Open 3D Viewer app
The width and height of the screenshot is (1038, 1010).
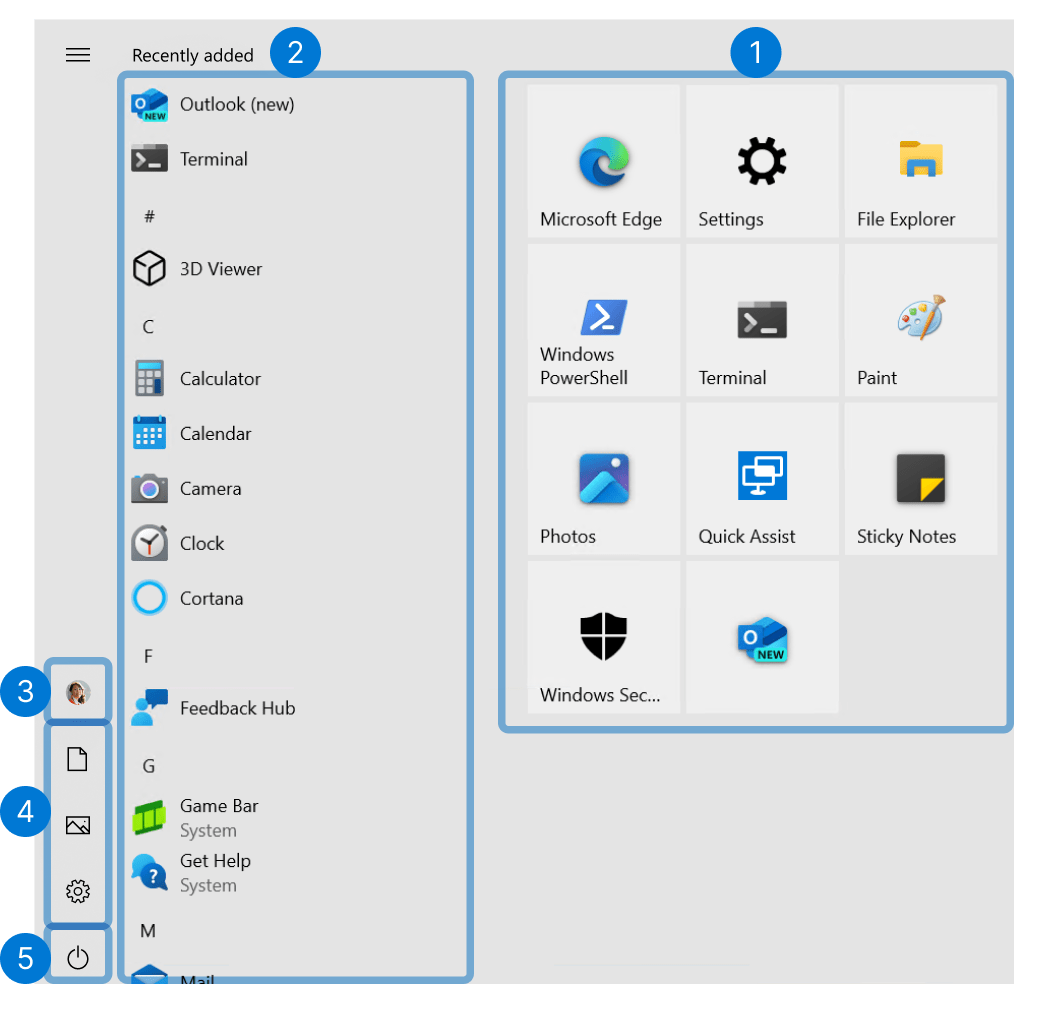295,269
